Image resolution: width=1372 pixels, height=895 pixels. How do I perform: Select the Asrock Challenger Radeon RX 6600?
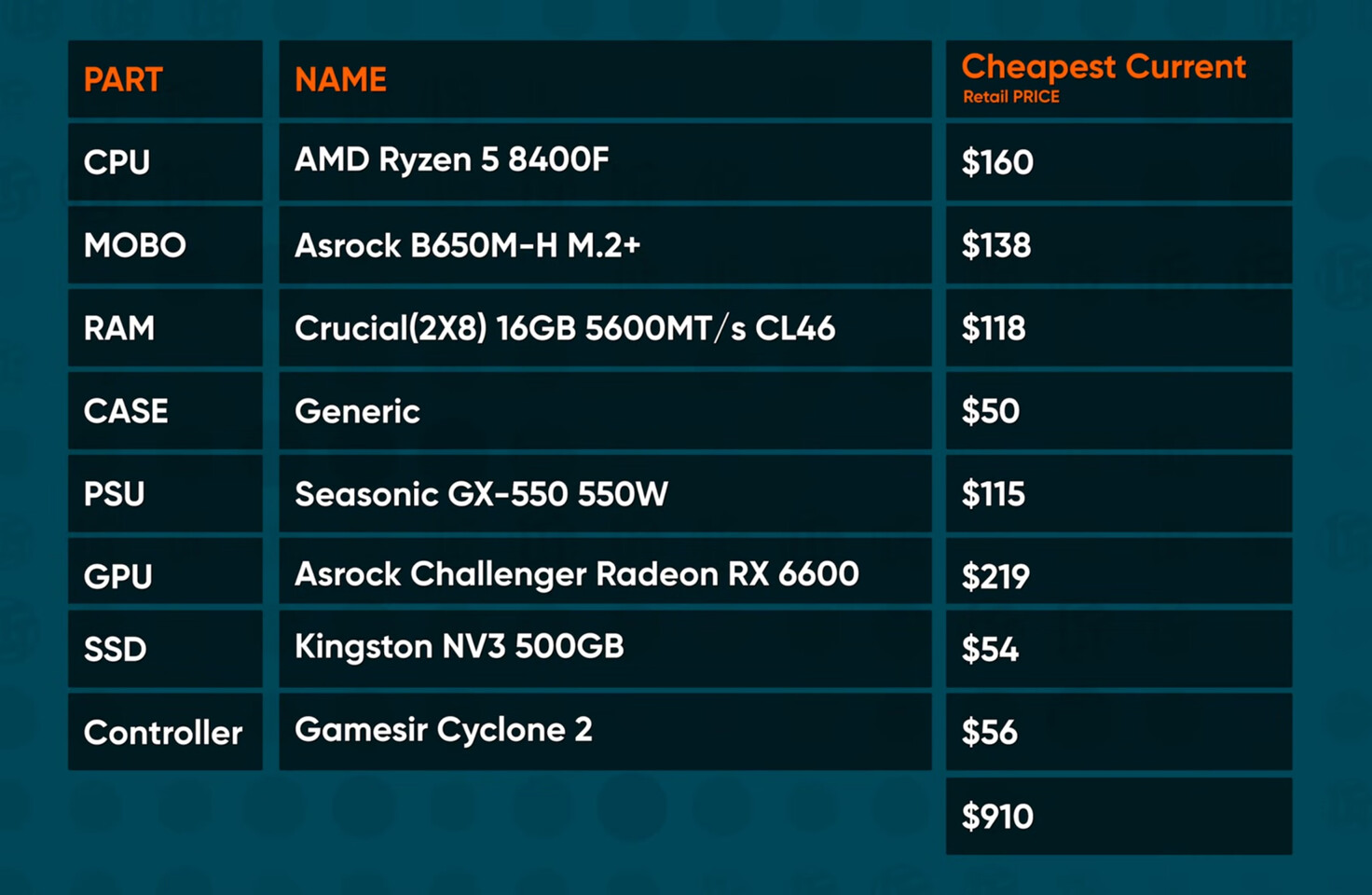coord(577,574)
